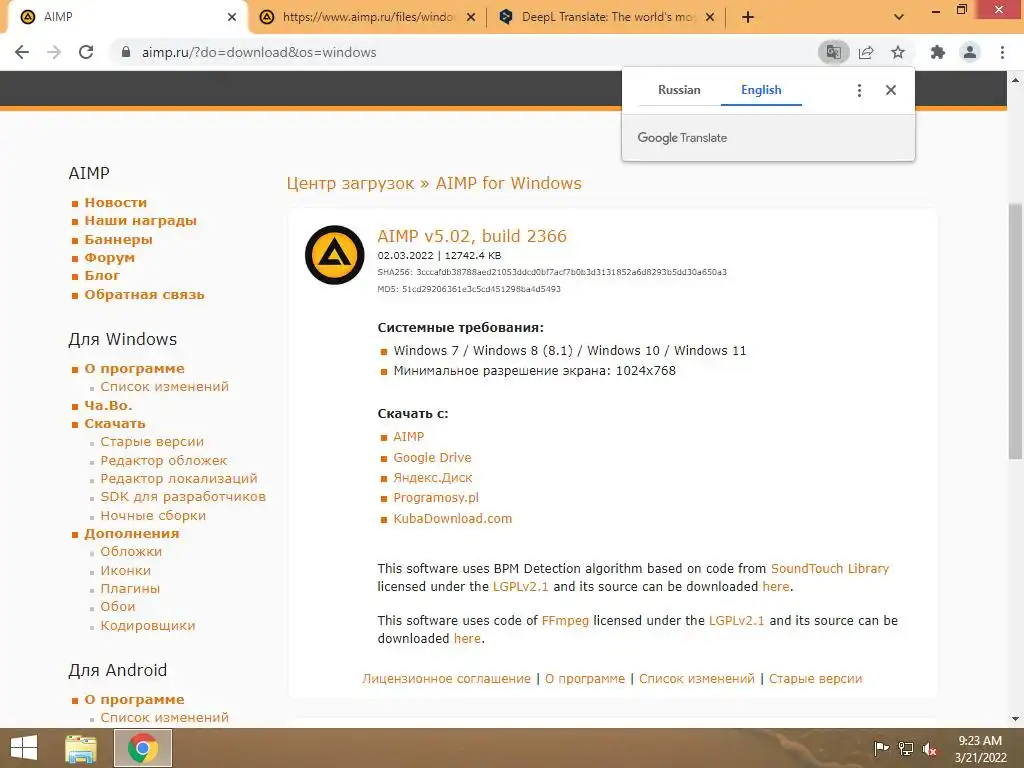Open Блог sidebar link
This screenshot has width=1024, height=768.
point(102,276)
